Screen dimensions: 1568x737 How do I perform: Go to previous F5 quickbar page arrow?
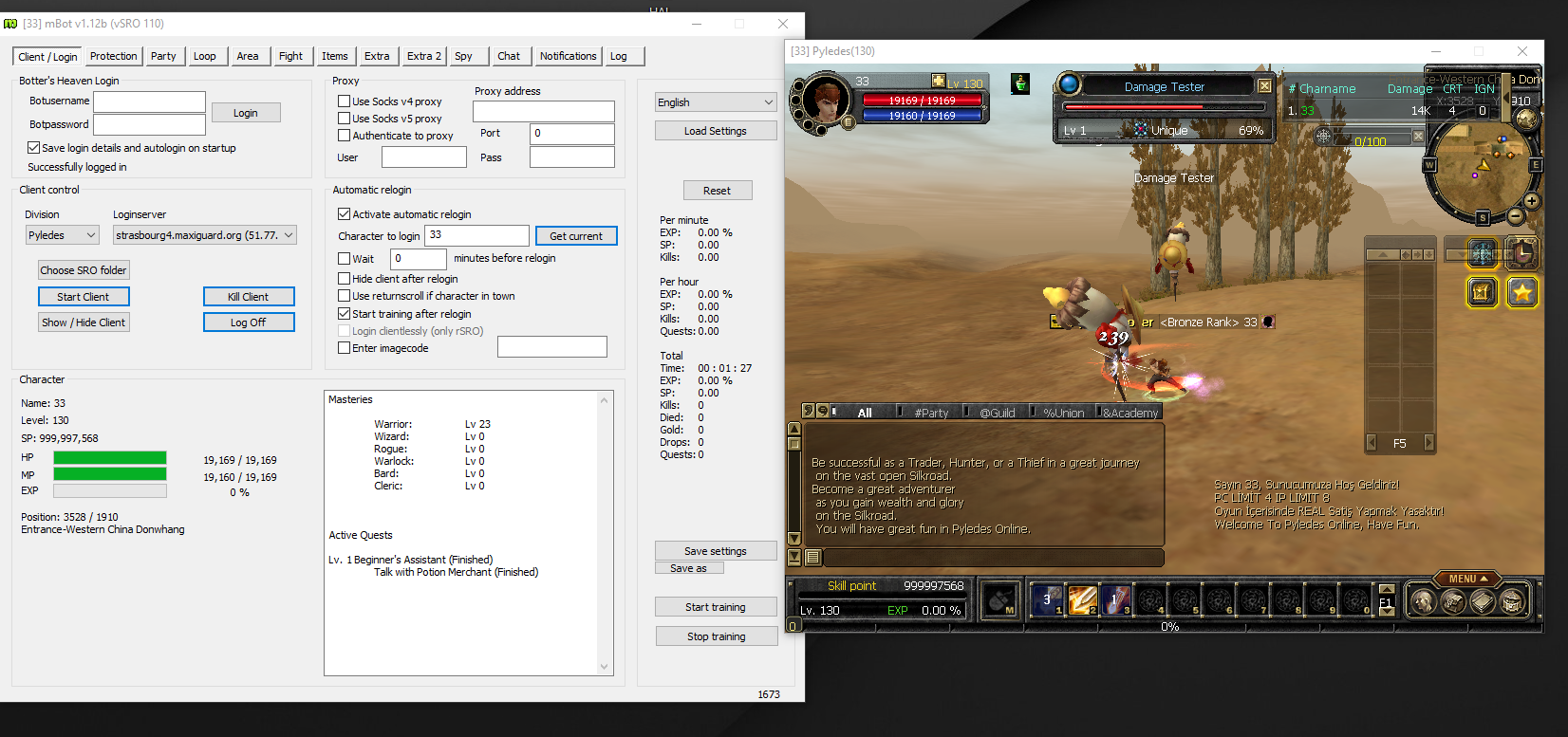click(1371, 443)
